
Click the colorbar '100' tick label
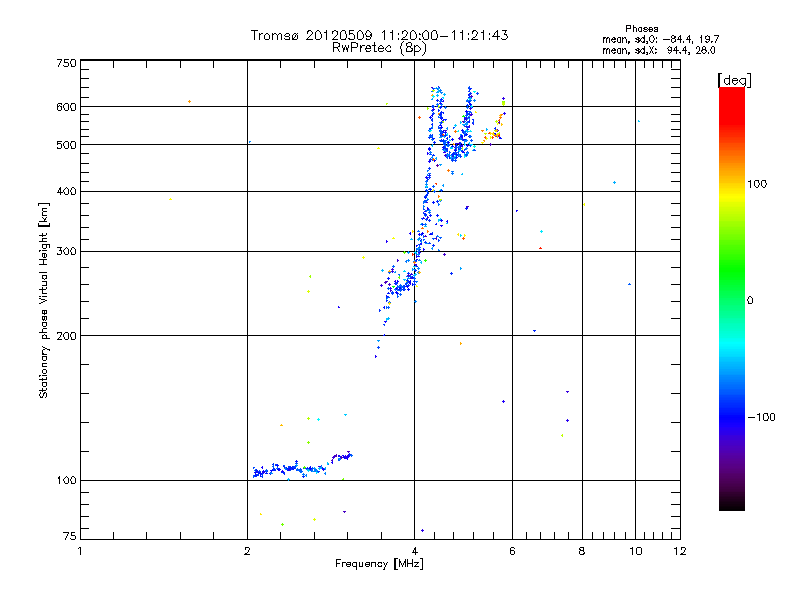757,184
